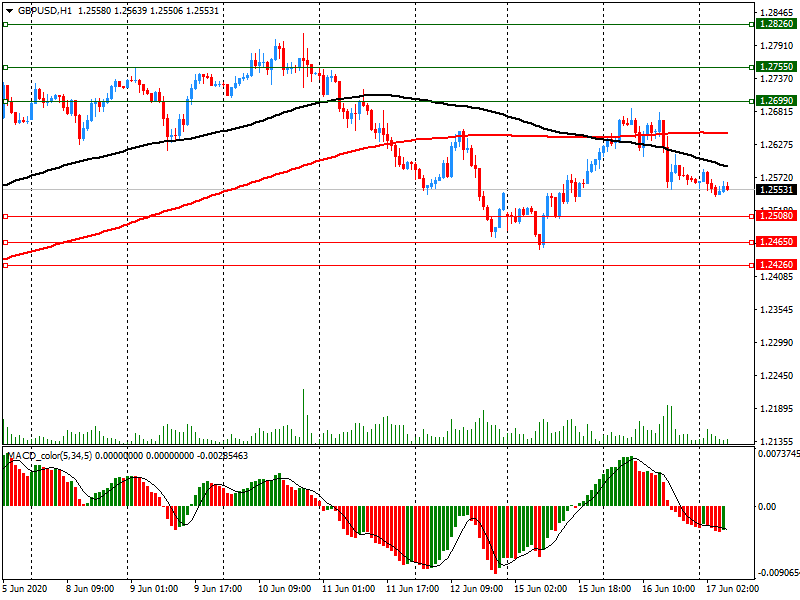
Task: Select the left handle of the 1.24650 line
Action: pos(6,242)
